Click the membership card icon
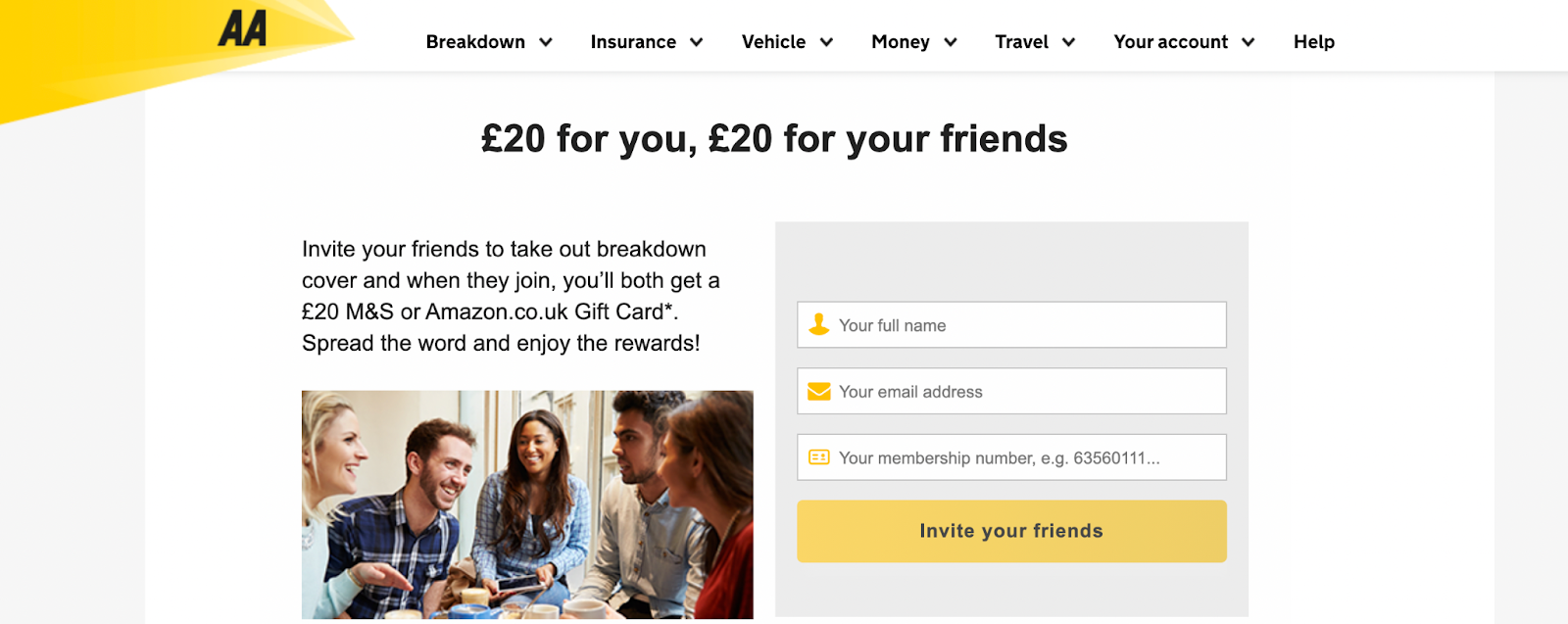 (819, 457)
